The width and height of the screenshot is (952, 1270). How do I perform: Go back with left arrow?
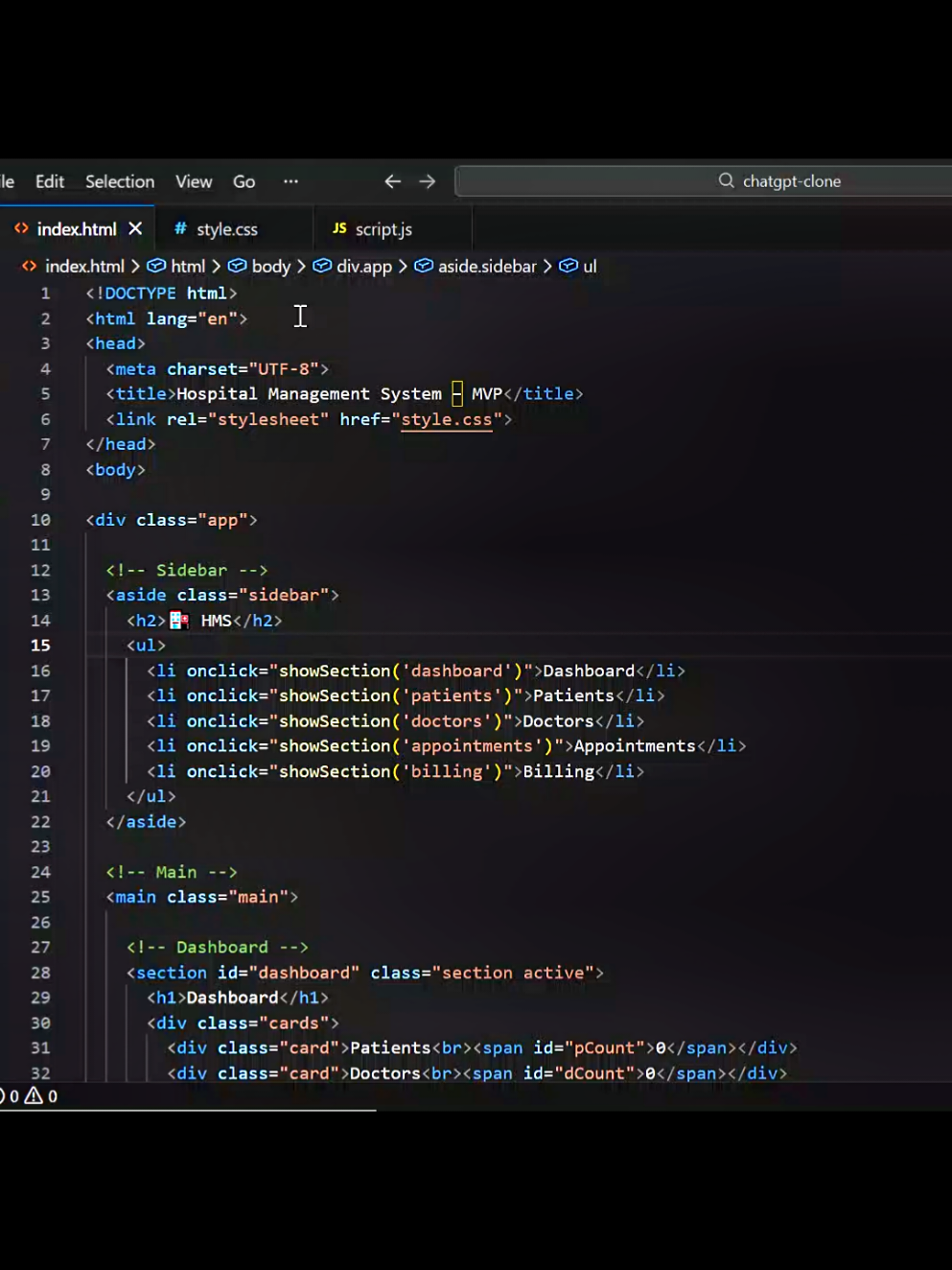[392, 181]
